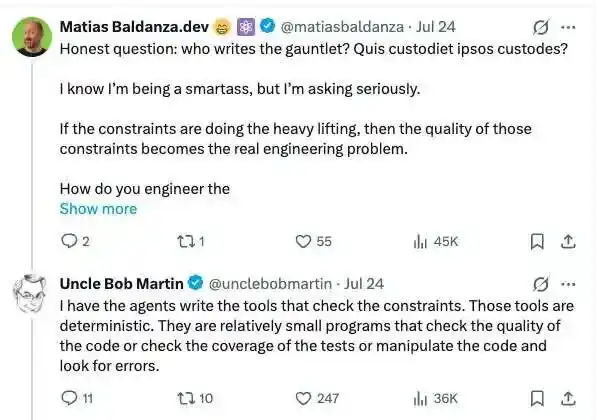Reply to Uncle Bob Martin's tweet
598x420 pixels.
point(77,398)
